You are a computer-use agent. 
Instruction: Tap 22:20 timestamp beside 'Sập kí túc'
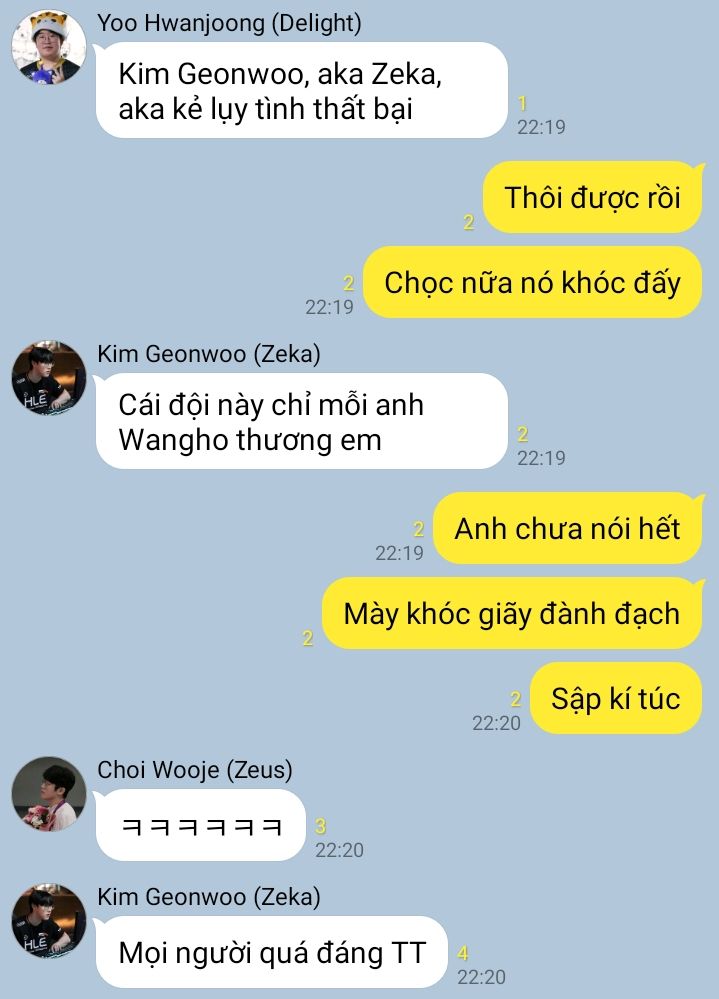pos(496,722)
